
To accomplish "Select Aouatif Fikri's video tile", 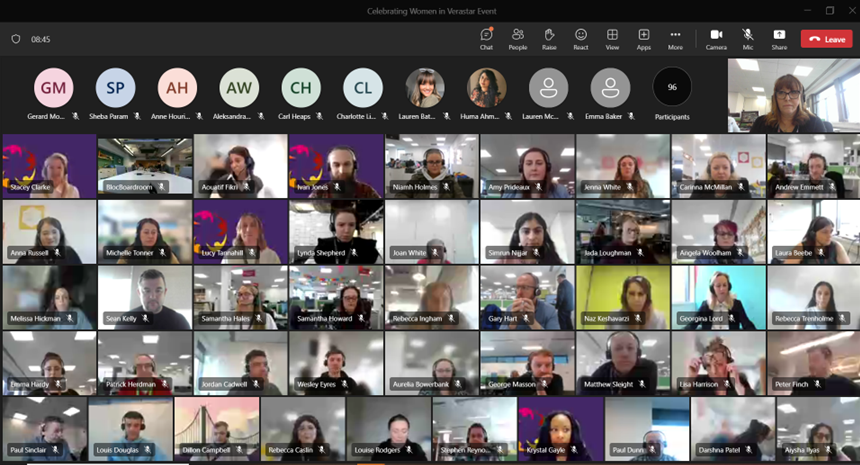I will click(240, 166).
